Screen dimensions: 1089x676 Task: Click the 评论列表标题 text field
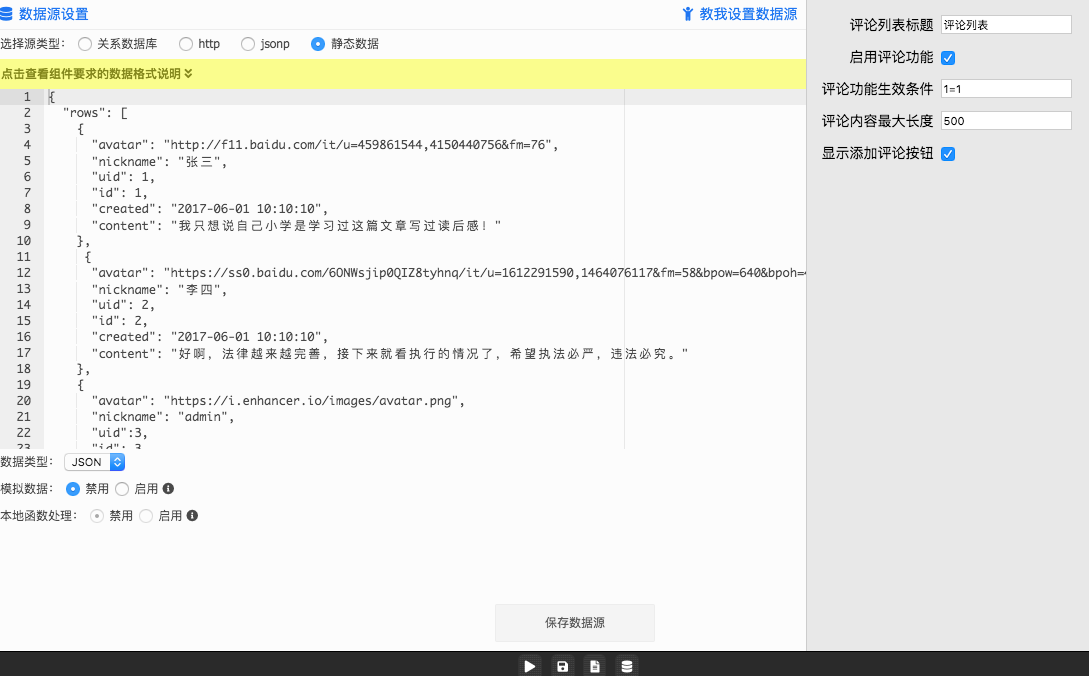[x=1006, y=25]
